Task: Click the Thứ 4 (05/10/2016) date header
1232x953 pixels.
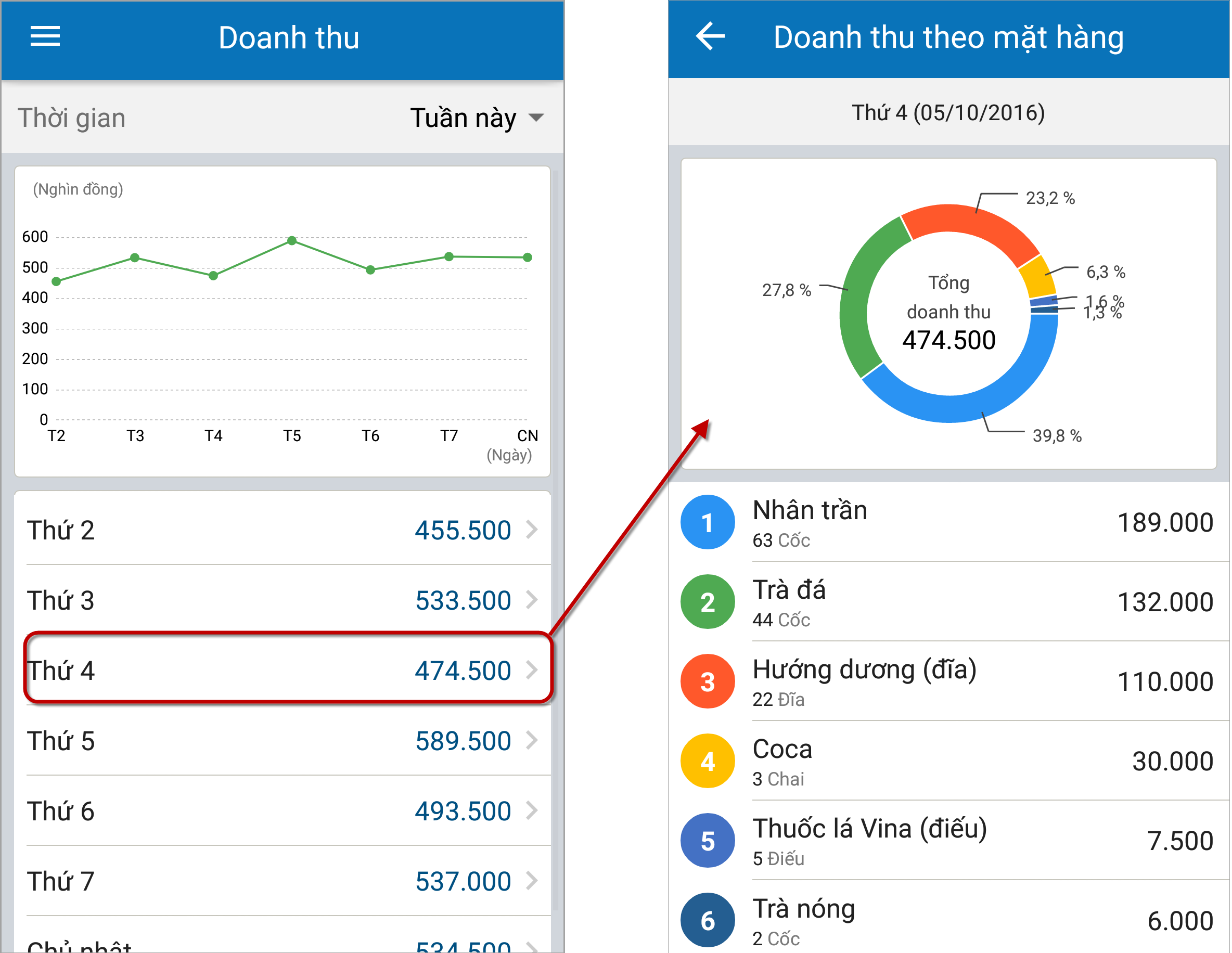Action: click(948, 113)
